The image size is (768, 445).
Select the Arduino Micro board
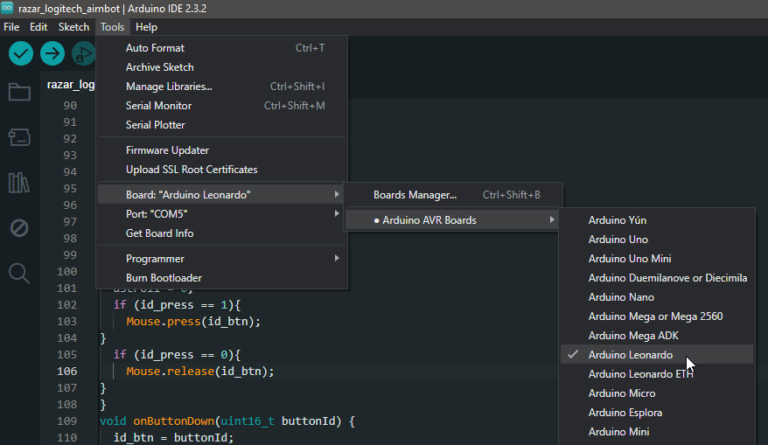coord(656,393)
